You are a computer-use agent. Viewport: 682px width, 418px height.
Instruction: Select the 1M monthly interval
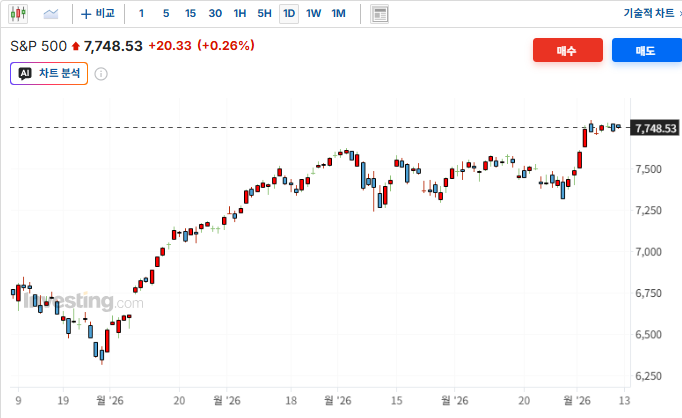click(338, 14)
